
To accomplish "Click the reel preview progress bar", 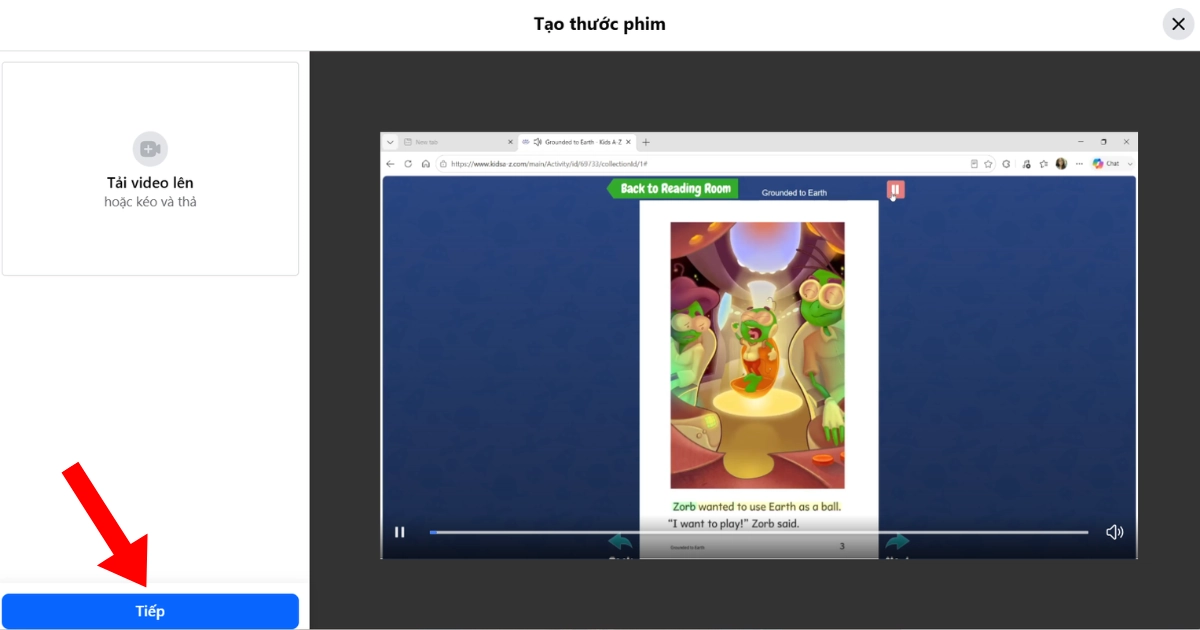I will (x=758, y=532).
